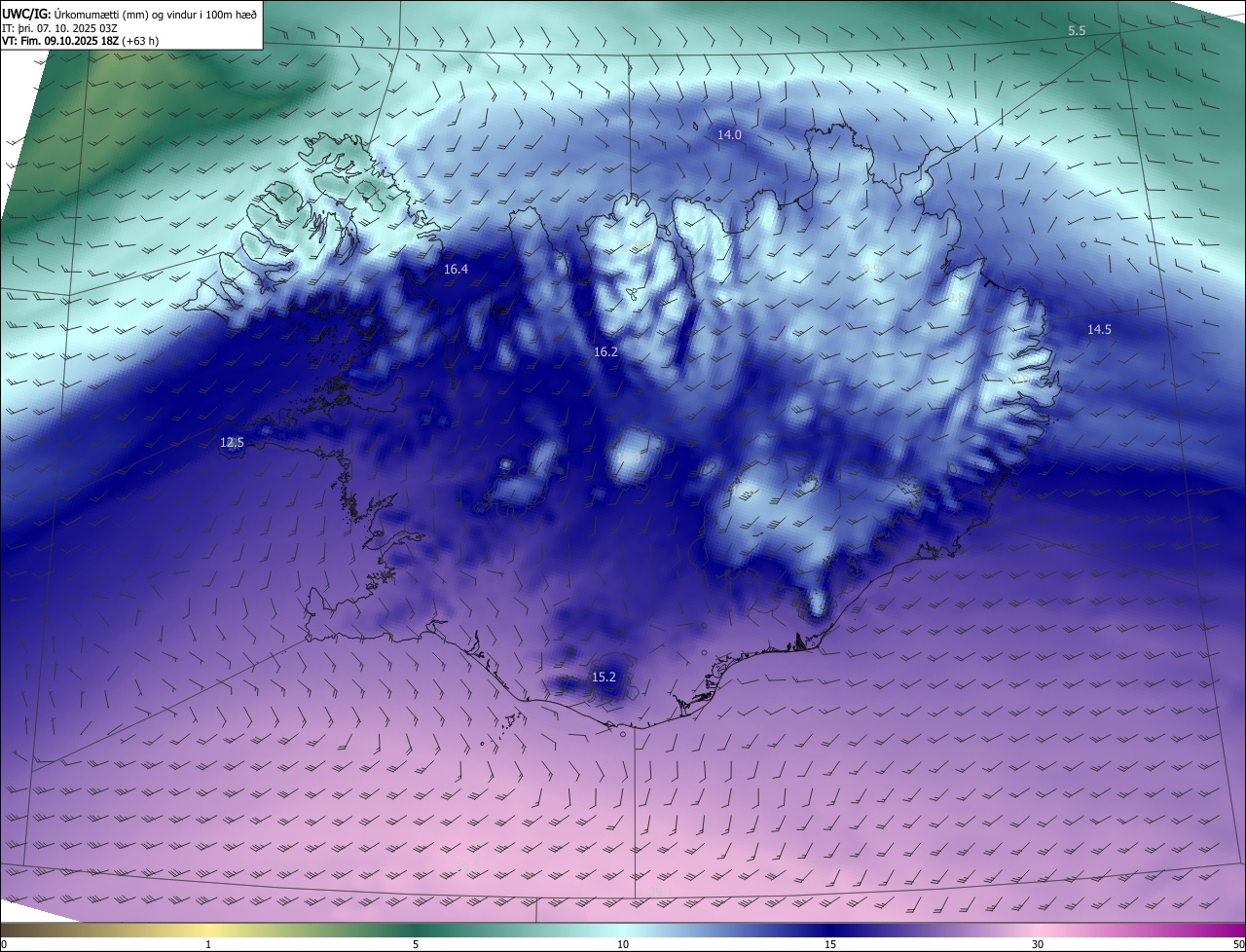The image size is (1246, 952).
Task: Click the 12.5 value label on the map
Action: click(x=232, y=442)
